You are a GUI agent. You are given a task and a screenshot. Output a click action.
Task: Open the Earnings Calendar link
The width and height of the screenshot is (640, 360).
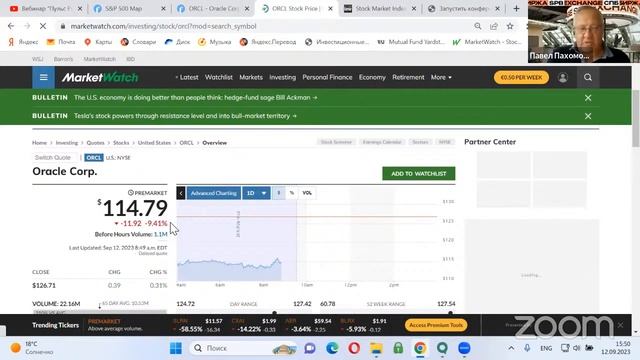382,142
